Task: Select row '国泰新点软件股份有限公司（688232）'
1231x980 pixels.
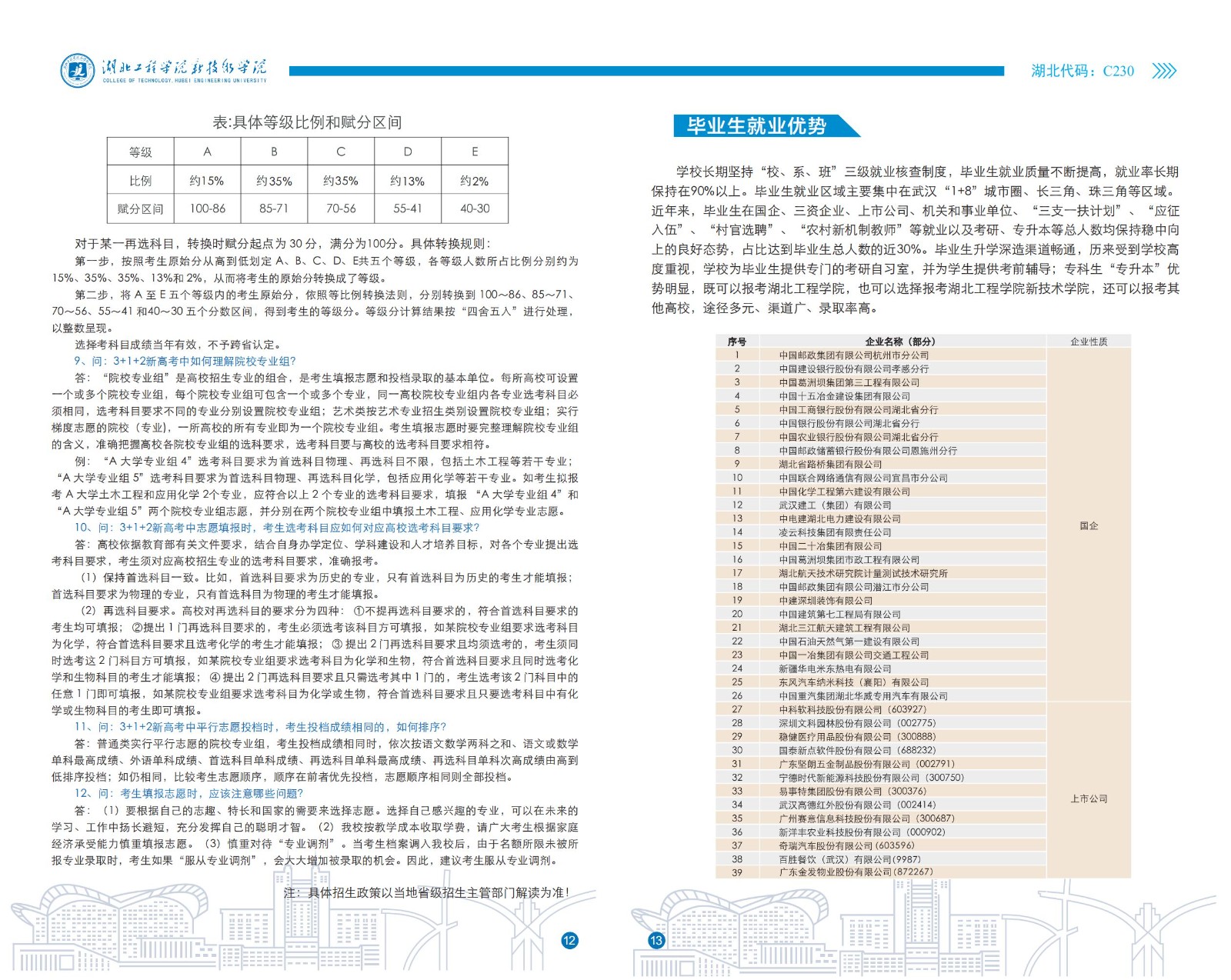Action: [x=881, y=750]
